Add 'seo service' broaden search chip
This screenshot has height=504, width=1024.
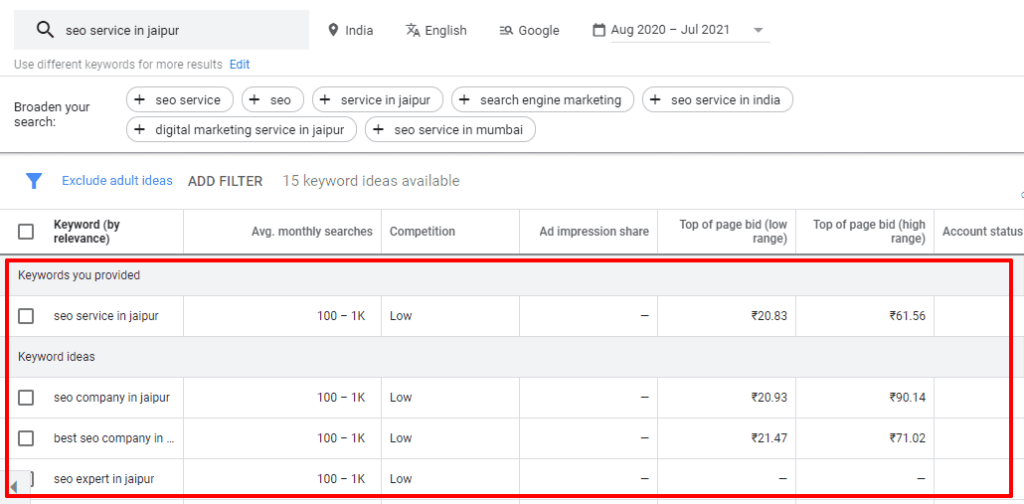pos(180,100)
